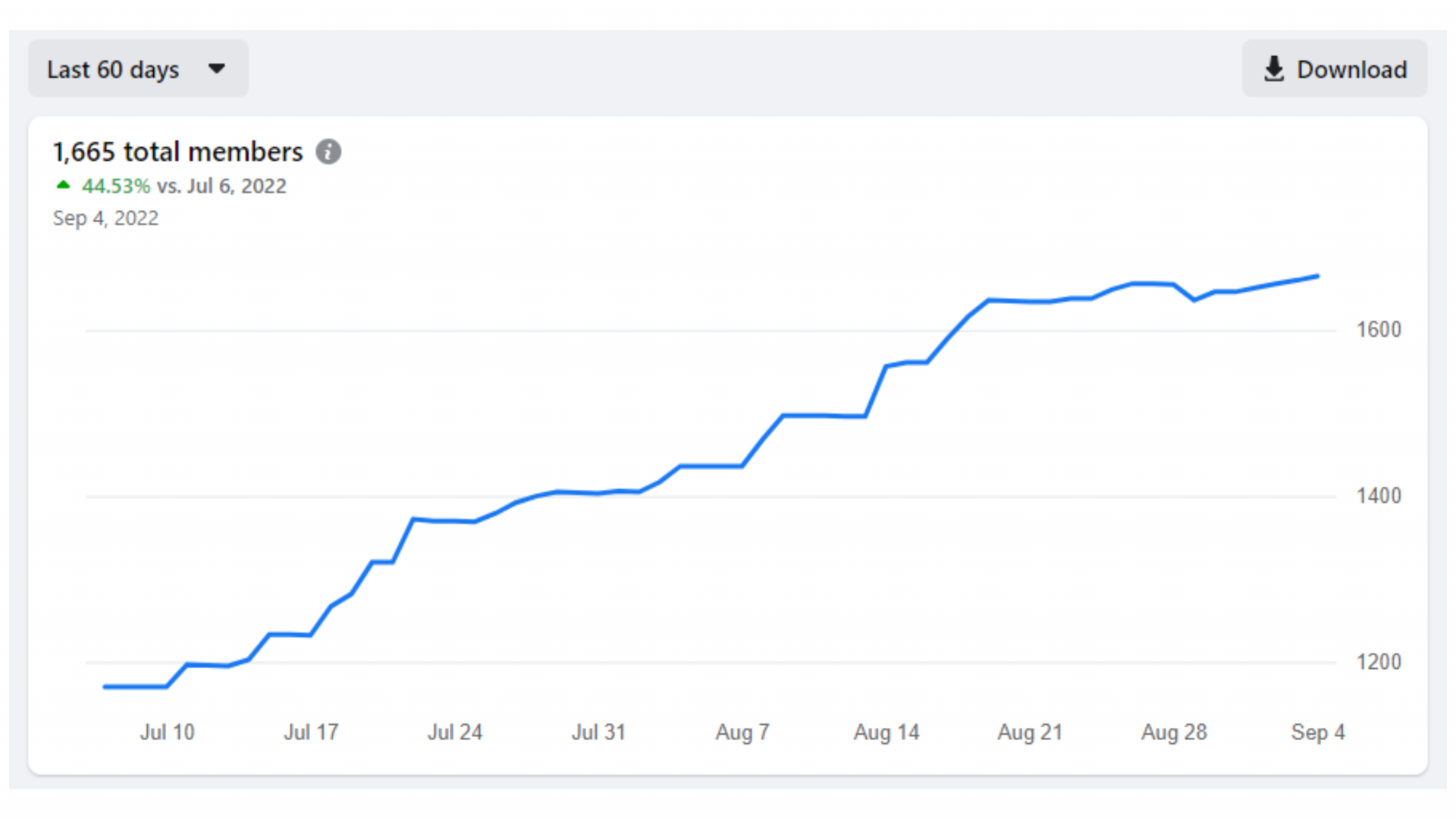
Task: Click the Jul 31 axis label
Action: (x=598, y=733)
